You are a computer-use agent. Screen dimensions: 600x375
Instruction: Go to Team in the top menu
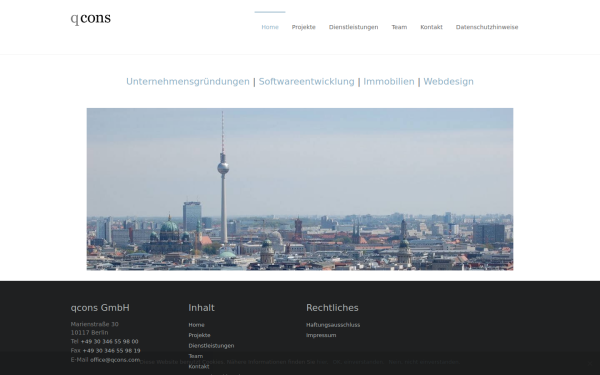399,27
